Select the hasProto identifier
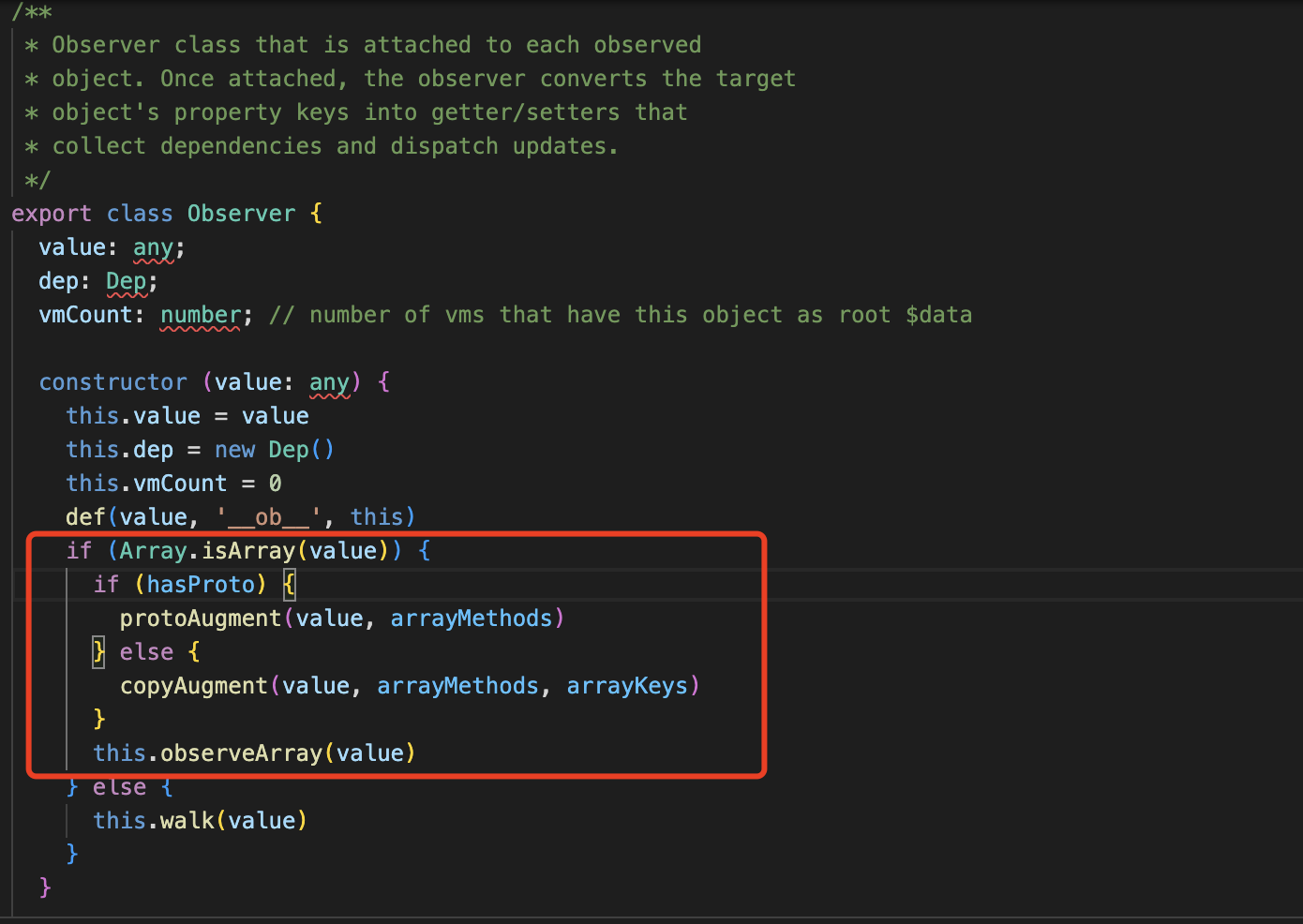Screen dimensions: 1303x924 click(201, 585)
